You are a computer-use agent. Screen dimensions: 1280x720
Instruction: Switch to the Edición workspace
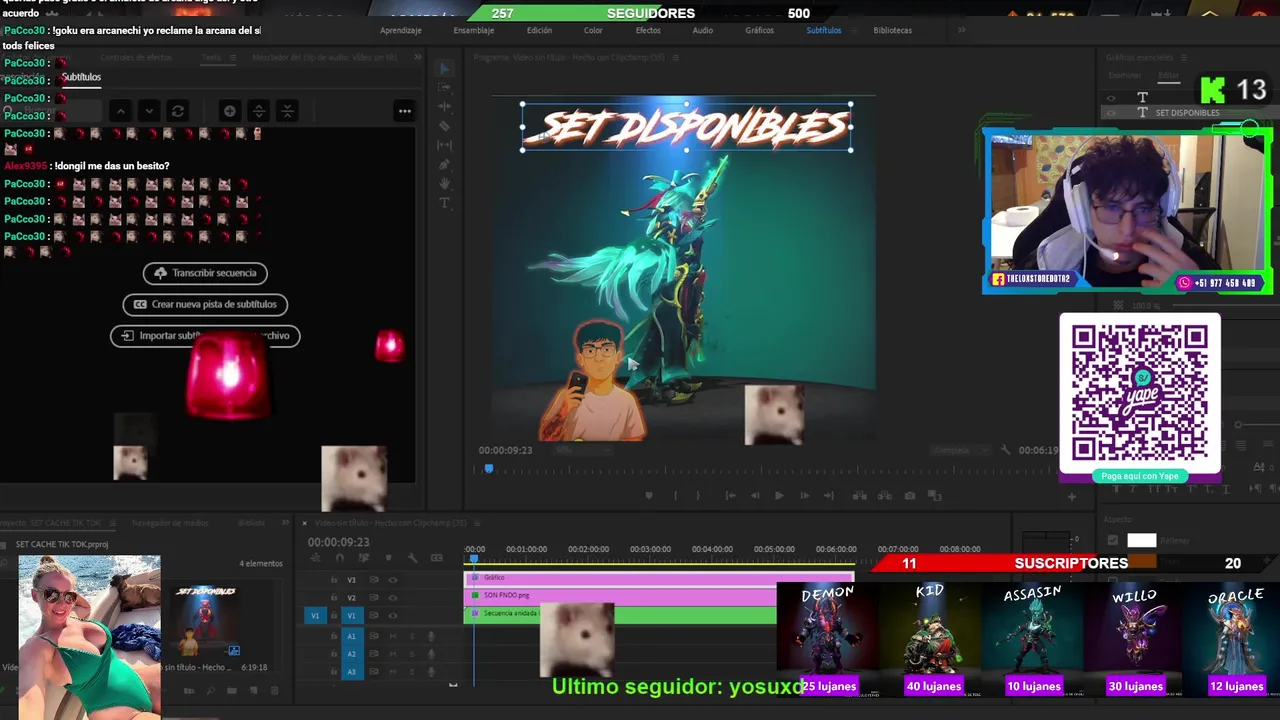(539, 30)
